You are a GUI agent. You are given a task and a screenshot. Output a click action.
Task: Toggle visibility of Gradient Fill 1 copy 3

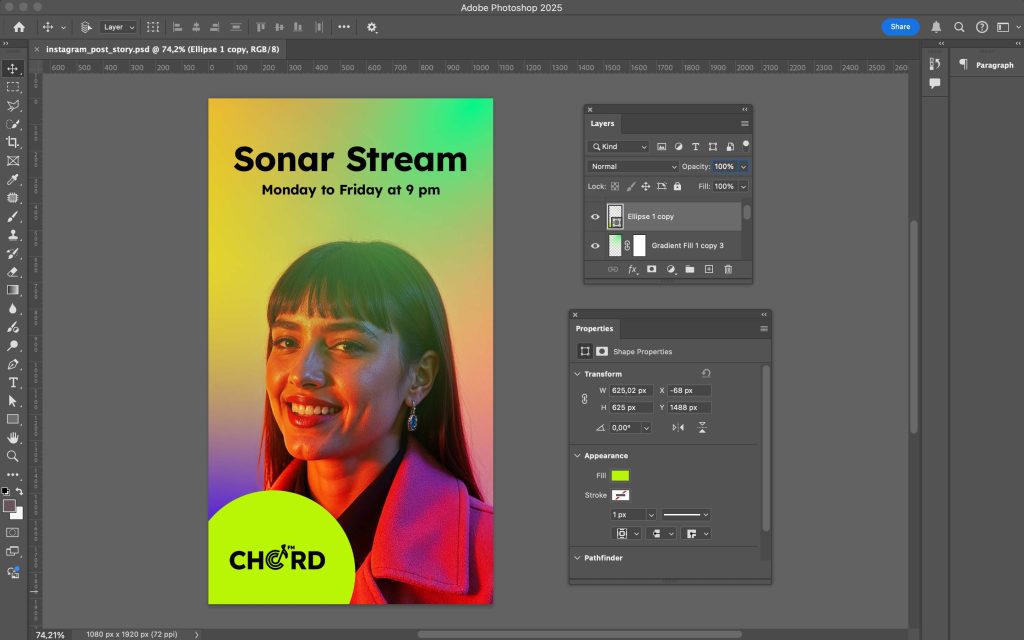596,245
